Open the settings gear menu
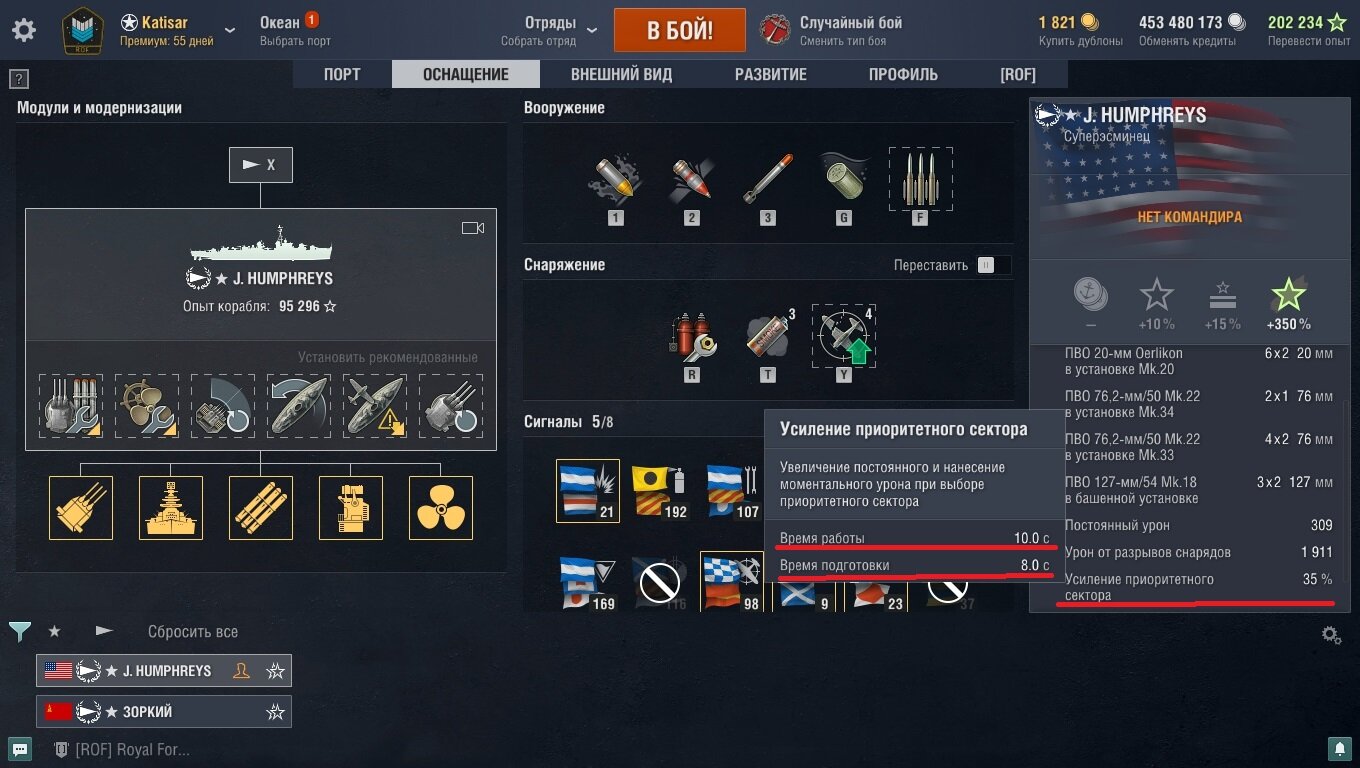This screenshot has width=1360, height=768. tap(24, 30)
